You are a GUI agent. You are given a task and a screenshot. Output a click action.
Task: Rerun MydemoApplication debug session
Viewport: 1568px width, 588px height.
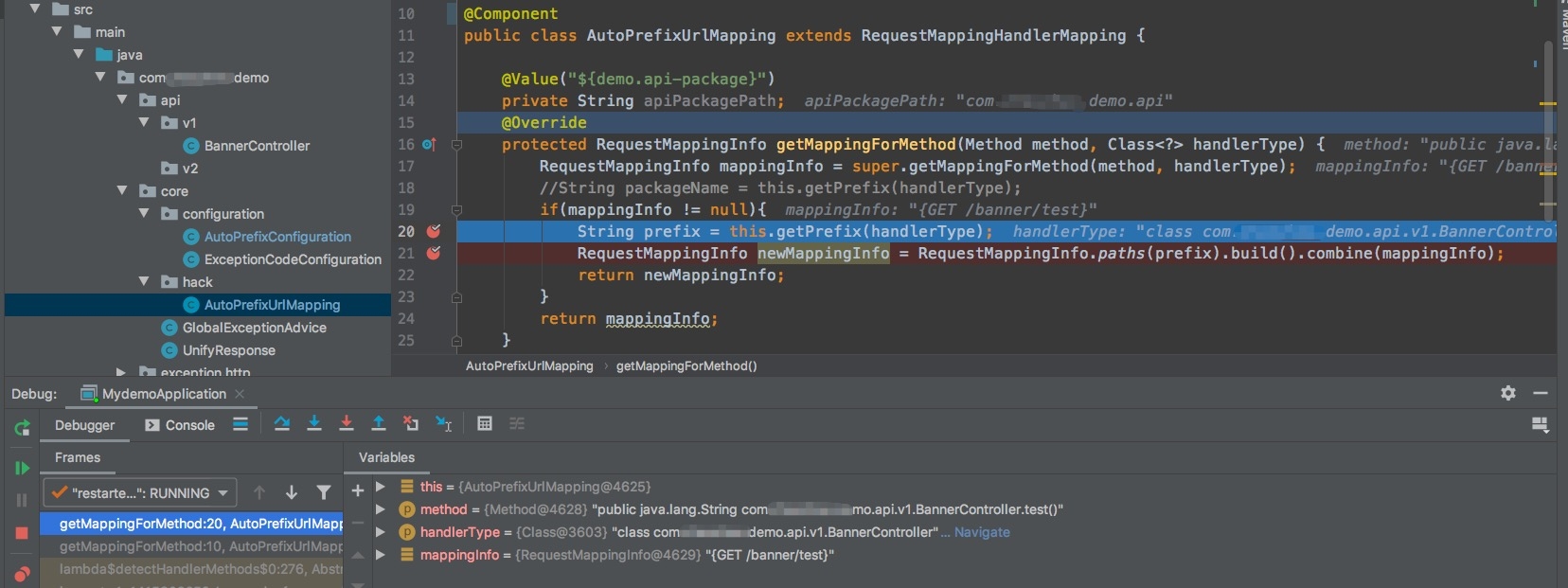tap(22, 428)
